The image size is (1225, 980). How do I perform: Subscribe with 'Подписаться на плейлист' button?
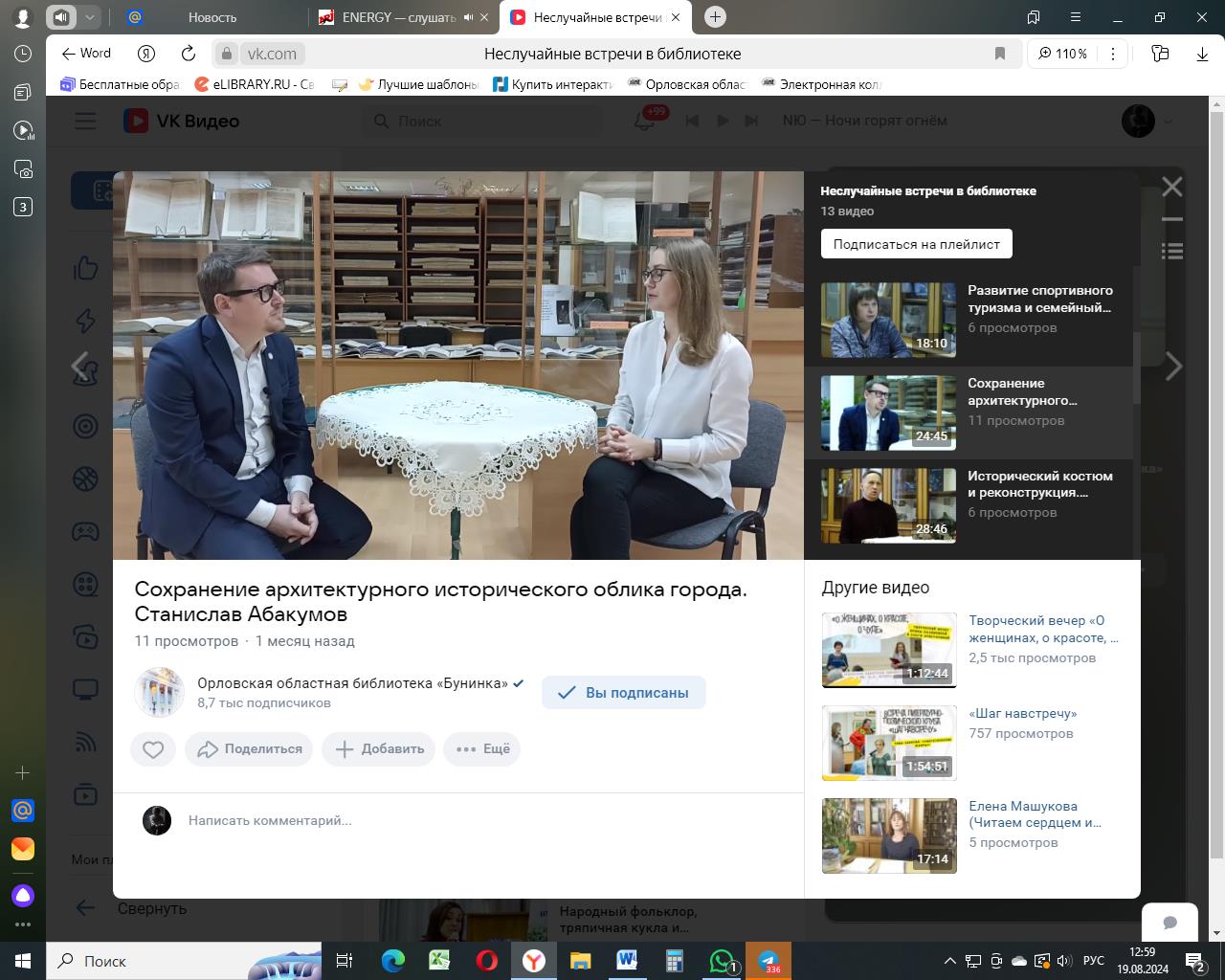pos(916,244)
